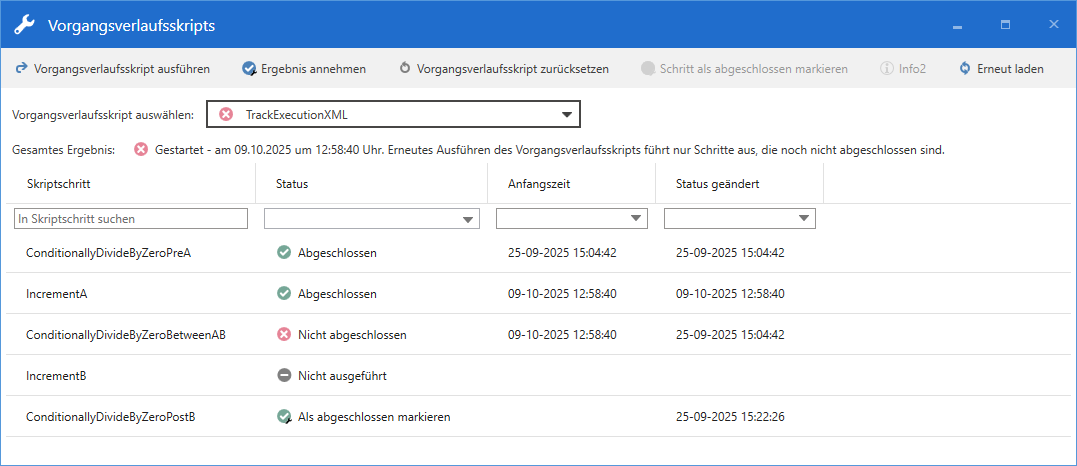
Task: Click gray not-executed icon for IncrementB
Action: pos(284,376)
